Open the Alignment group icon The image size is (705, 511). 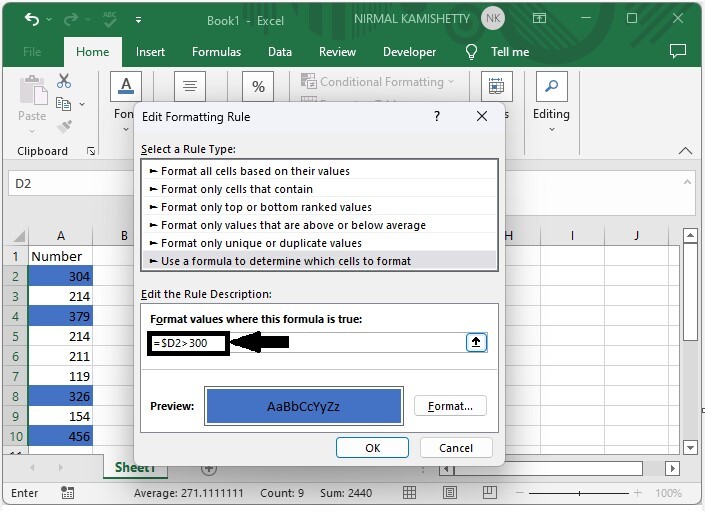(x=190, y=86)
